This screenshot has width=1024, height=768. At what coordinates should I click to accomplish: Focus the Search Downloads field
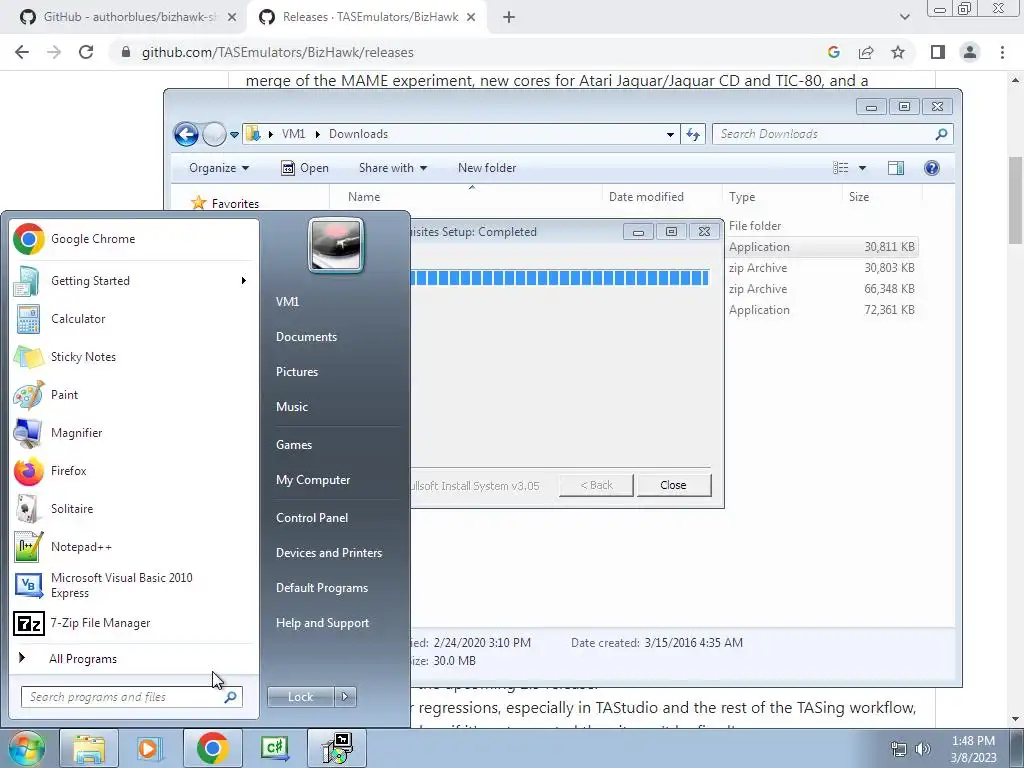click(x=833, y=134)
